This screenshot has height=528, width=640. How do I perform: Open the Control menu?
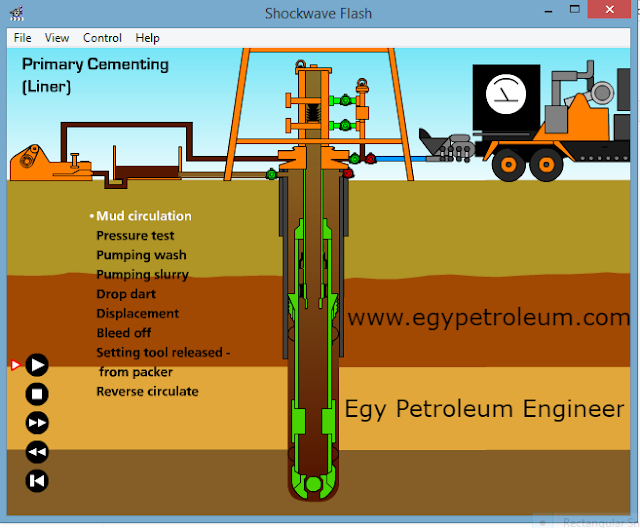click(x=102, y=38)
